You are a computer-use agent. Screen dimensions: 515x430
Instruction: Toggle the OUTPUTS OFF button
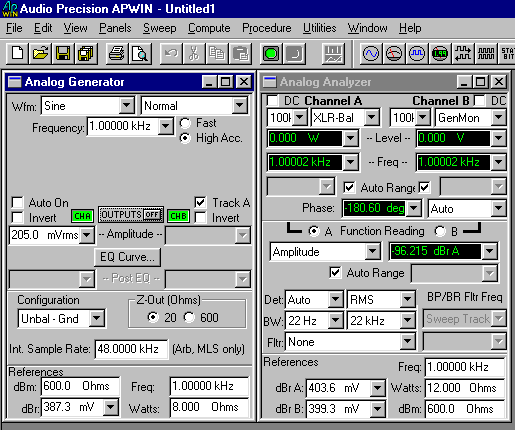click(131, 215)
